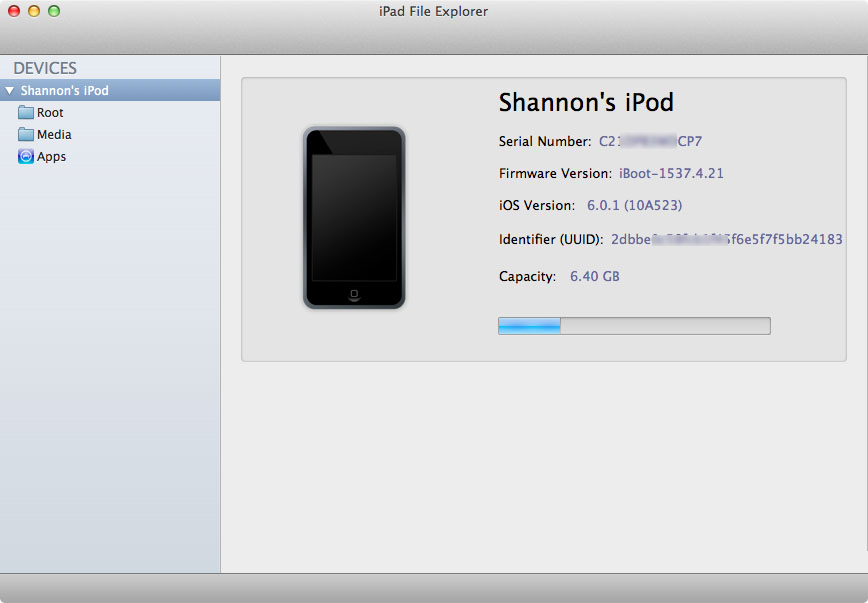This screenshot has width=868, height=603.
Task: Click the storage capacity progress bar
Action: pyautogui.click(x=634, y=326)
